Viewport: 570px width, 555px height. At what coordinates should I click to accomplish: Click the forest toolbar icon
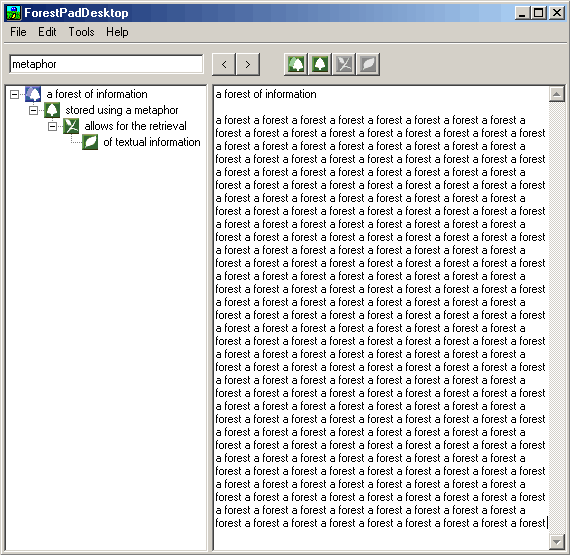(x=296, y=64)
